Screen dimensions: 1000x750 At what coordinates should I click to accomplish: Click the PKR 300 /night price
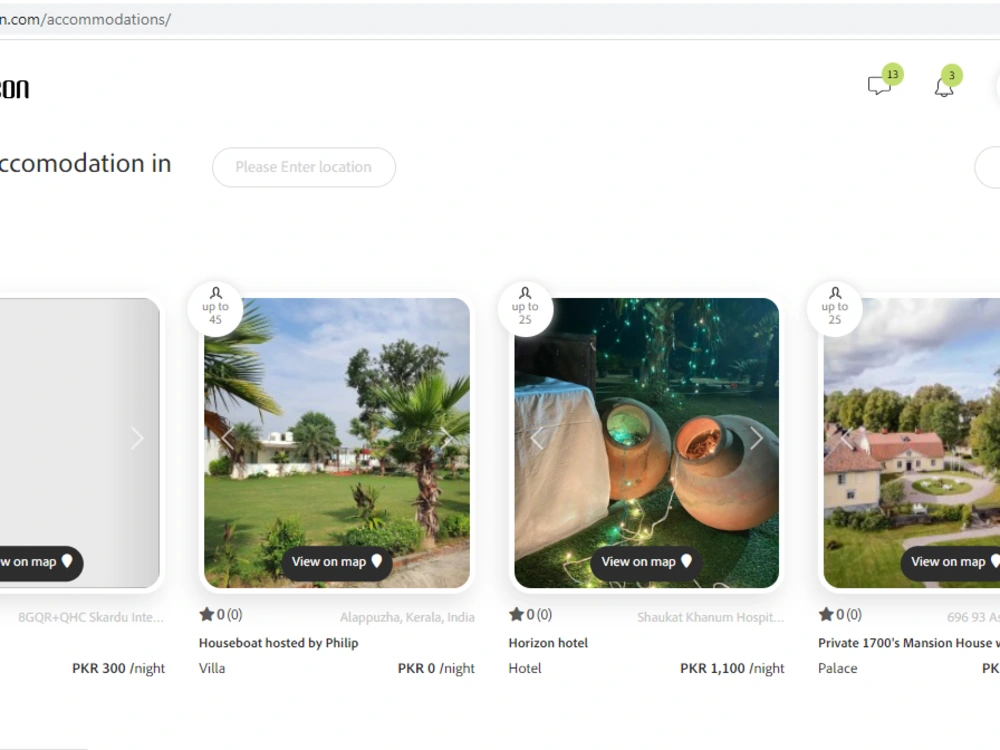click(119, 668)
